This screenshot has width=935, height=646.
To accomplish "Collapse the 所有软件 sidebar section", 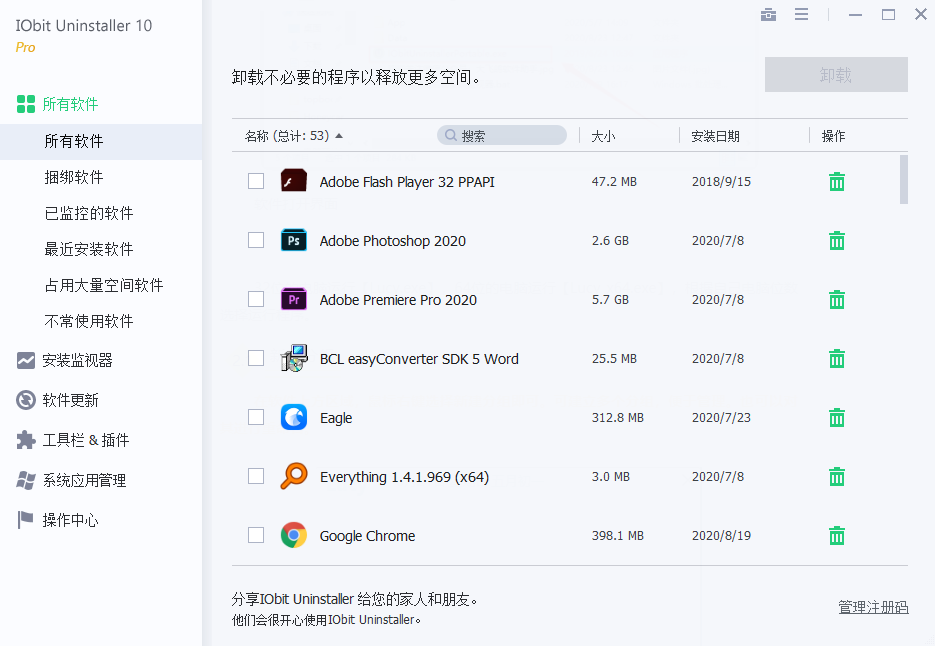I will click(x=70, y=104).
